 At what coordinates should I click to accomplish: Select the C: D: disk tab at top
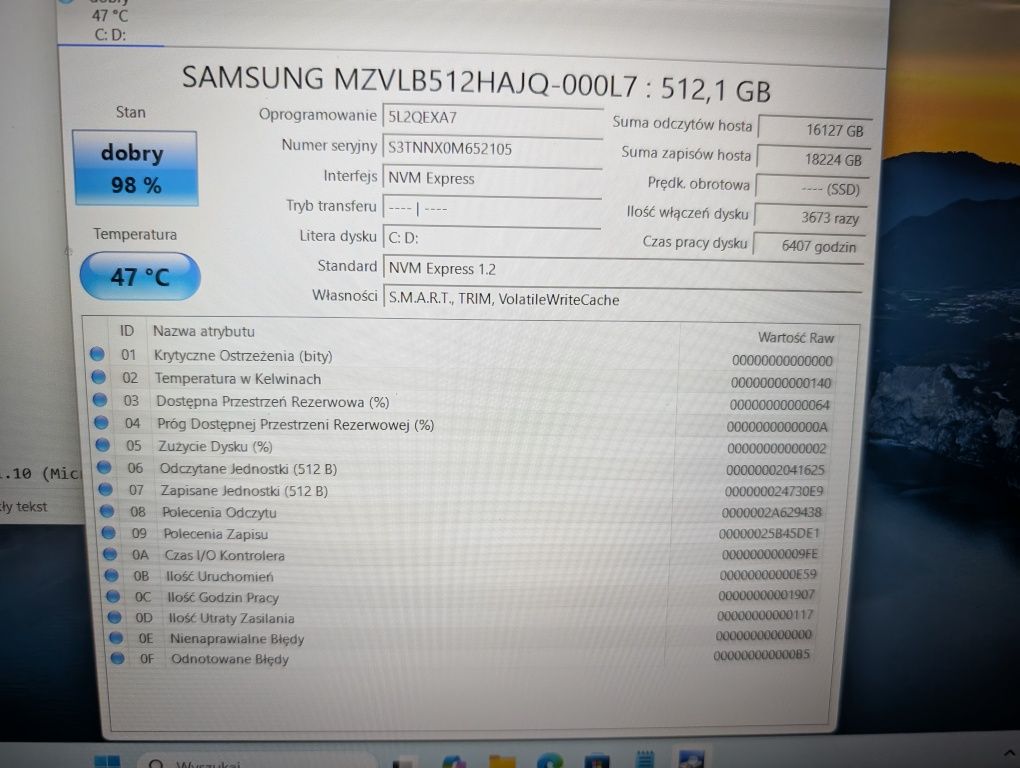pyautogui.click(x=109, y=23)
